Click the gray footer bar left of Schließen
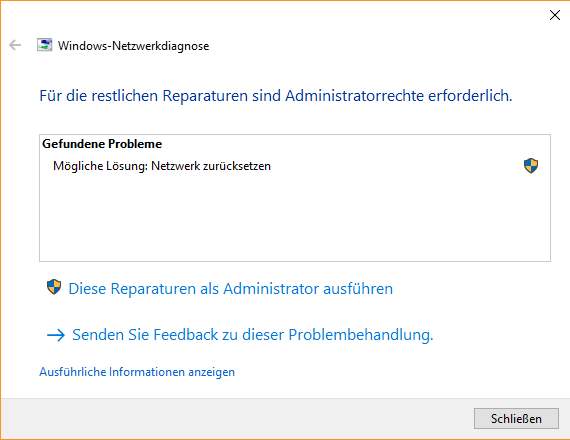Image resolution: width=570 pixels, height=440 pixels. (x=236, y=419)
